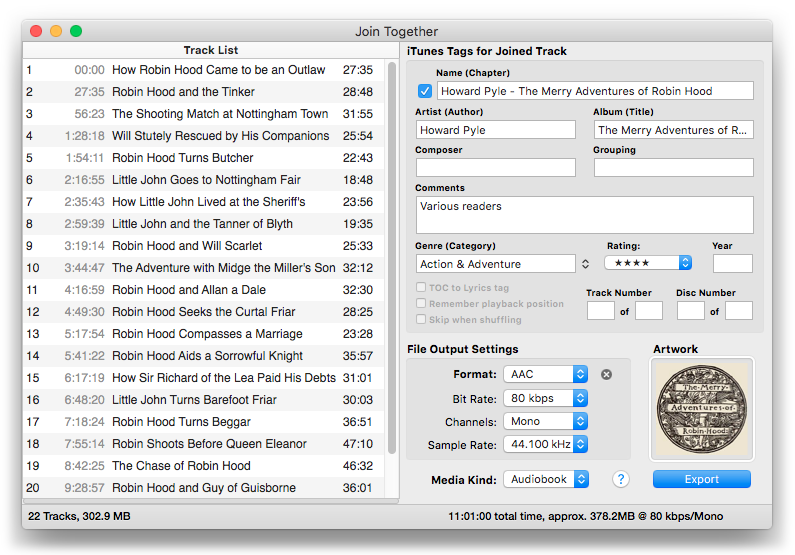
Task: Click the Genre (Category) field
Action: 495,264
